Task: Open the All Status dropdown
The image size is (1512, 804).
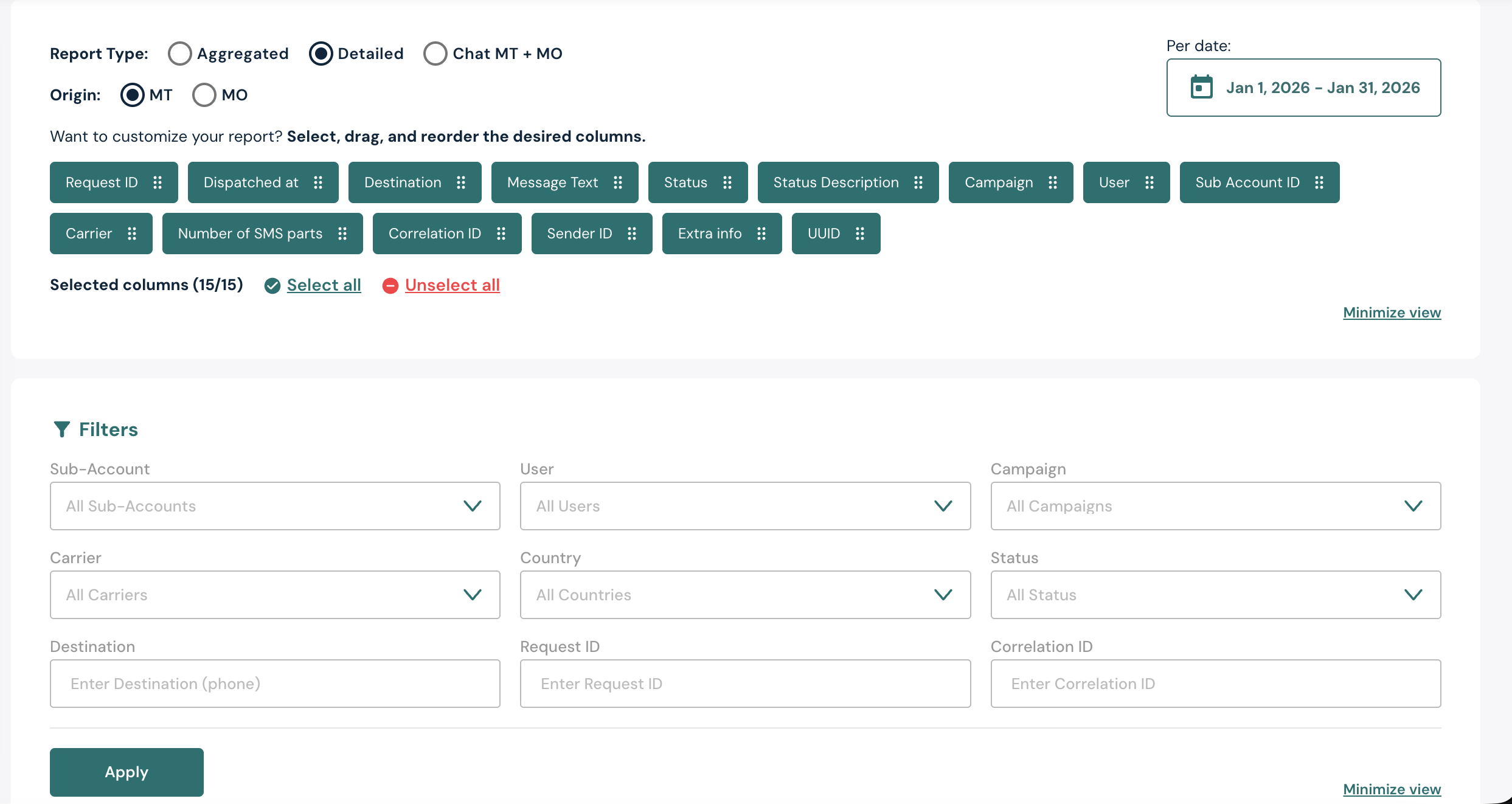Action: coord(1215,595)
